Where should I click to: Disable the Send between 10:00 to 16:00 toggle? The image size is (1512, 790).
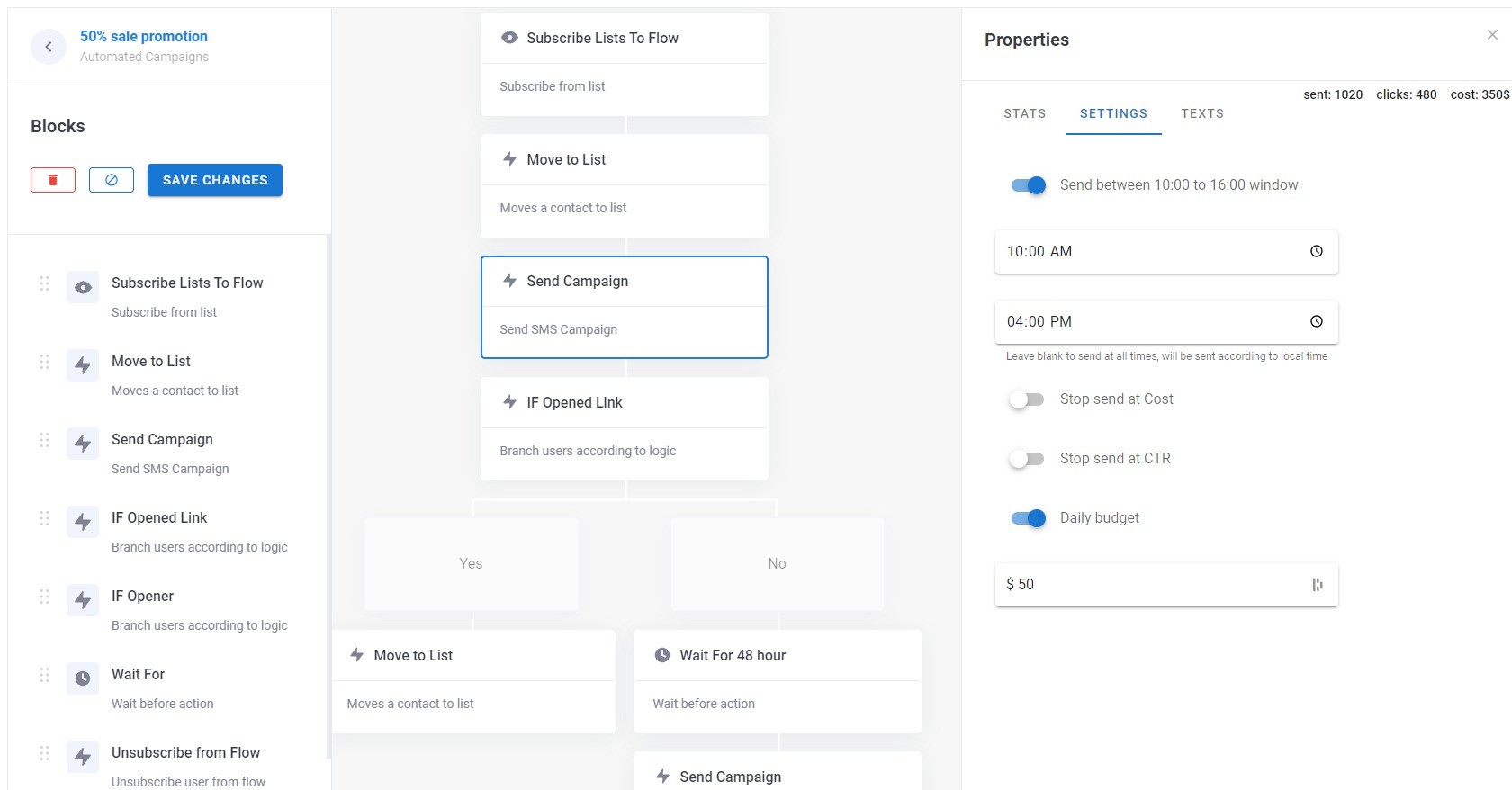click(x=1028, y=185)
